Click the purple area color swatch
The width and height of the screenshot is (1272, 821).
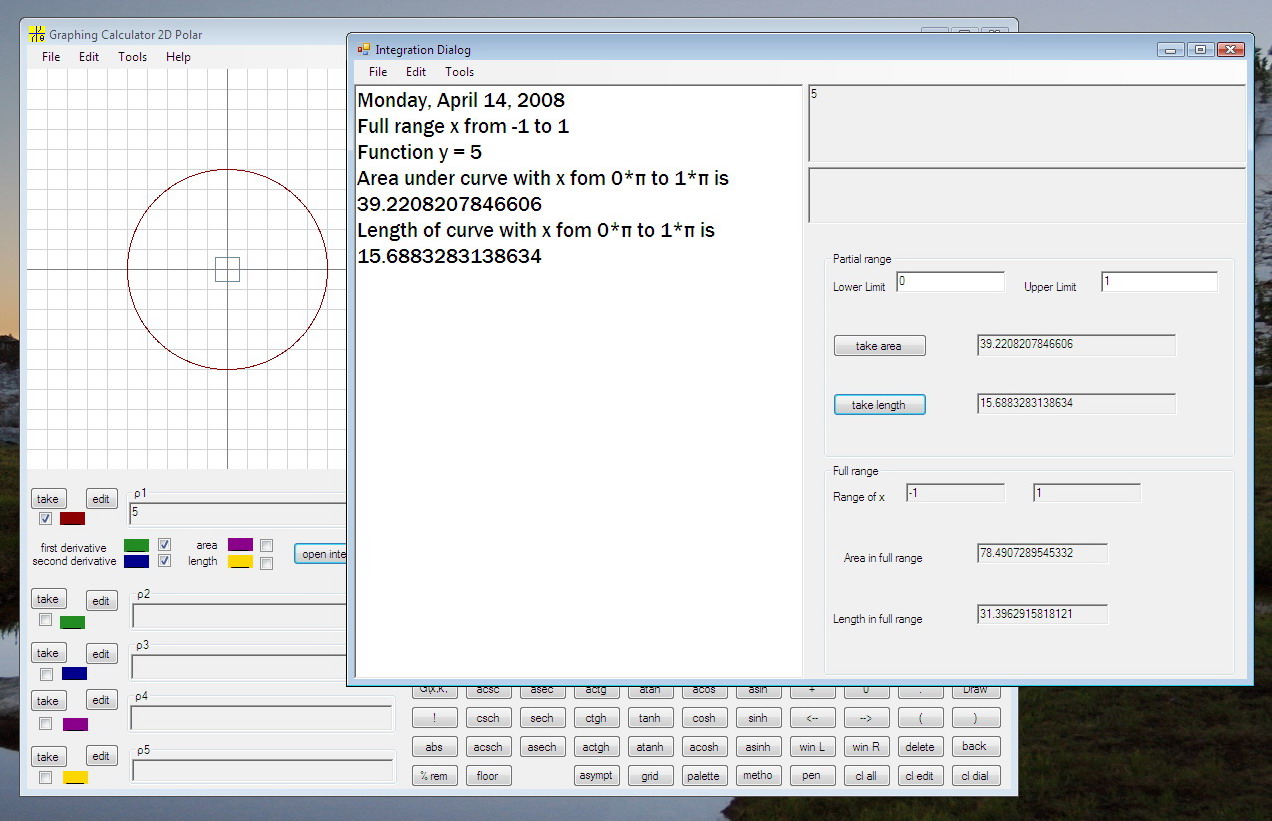[240, 544]
